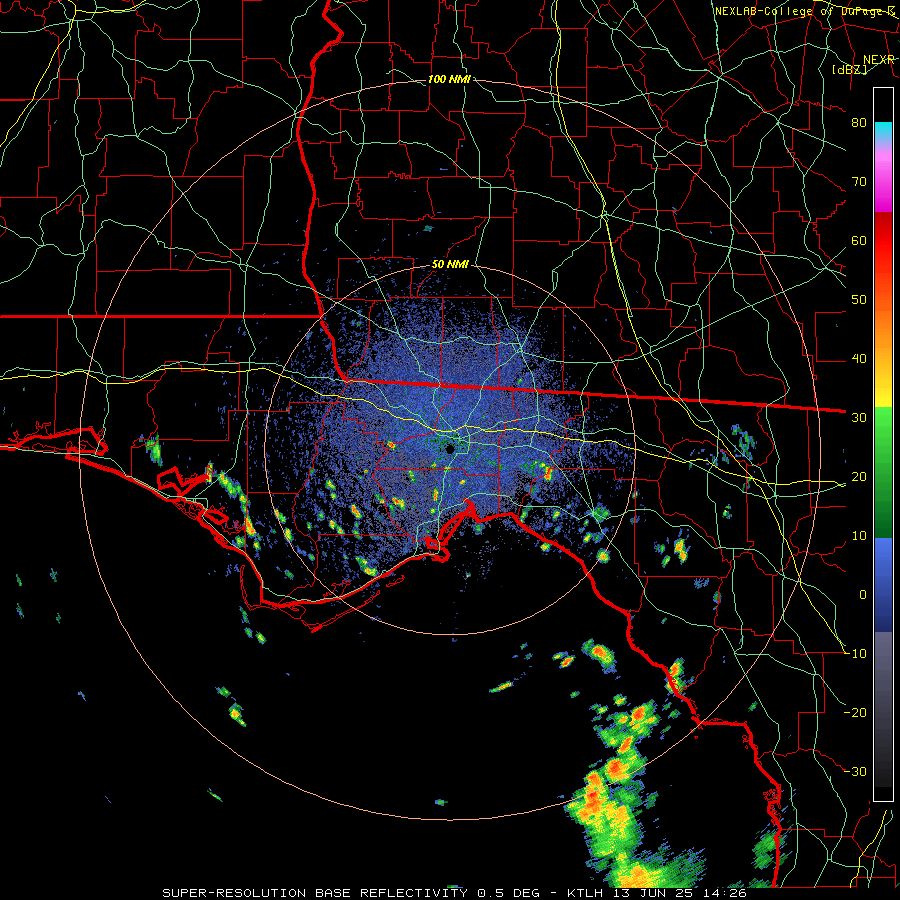This screenshot has width=900, height=900.
Task: Pick the green band of the color bar
Action: (883, 471)
